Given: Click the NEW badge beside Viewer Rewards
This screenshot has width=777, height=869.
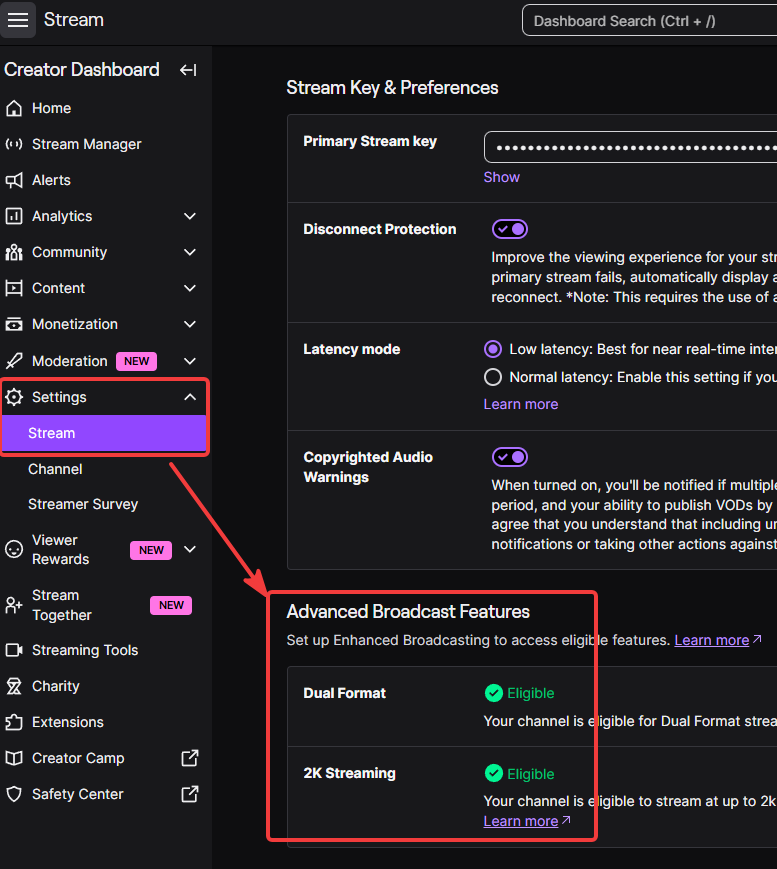Looking at the screenshot, I should [x=151, y=550].
